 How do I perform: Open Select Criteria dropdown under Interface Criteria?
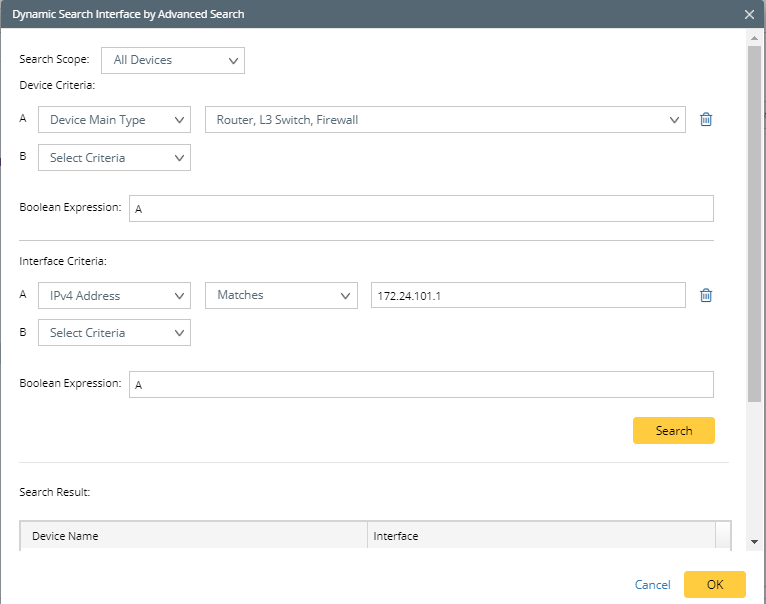pos(114,333)
